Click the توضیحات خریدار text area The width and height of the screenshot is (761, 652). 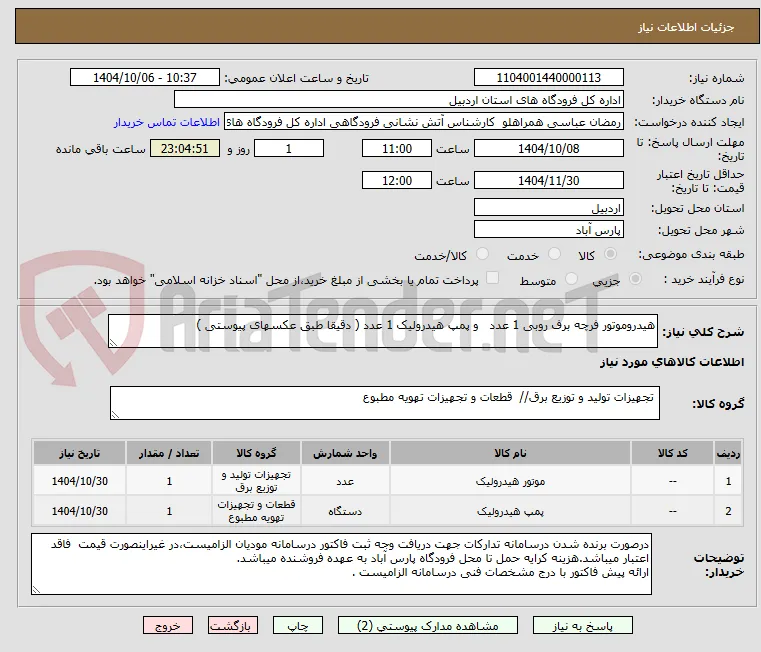pos(341,564)
